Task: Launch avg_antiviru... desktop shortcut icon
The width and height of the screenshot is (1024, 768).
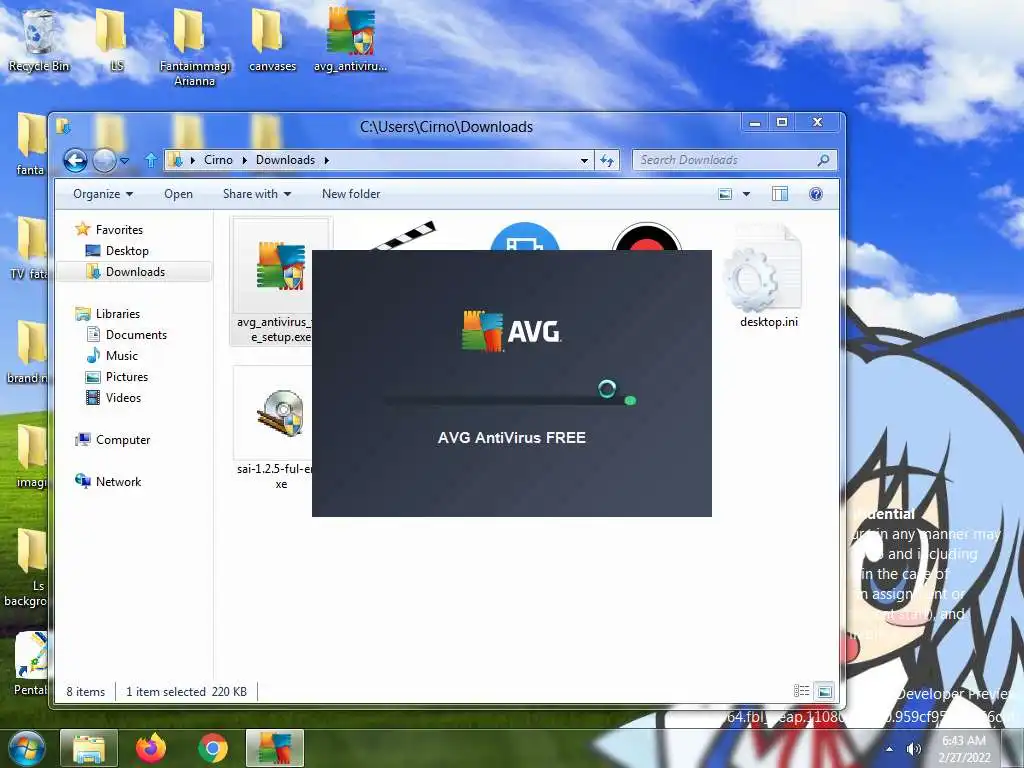Action: pos(351,40)
